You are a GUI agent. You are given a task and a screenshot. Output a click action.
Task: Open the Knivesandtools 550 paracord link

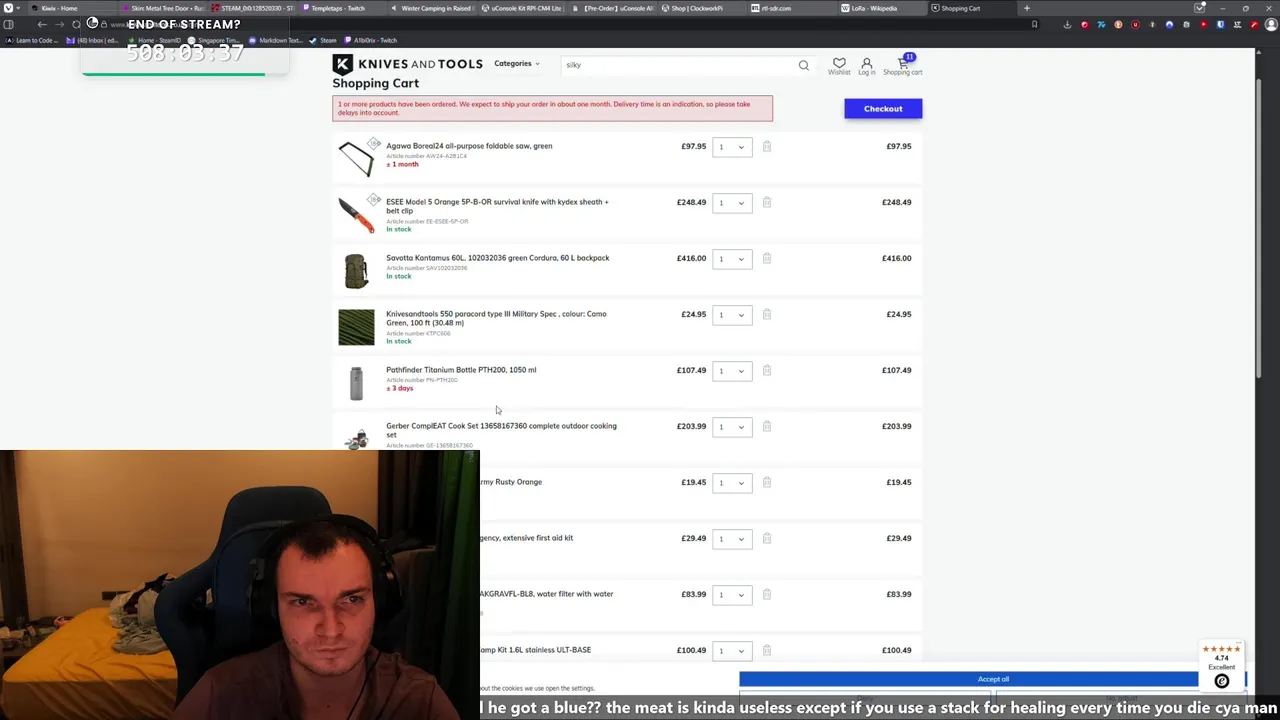pos(496,318)
